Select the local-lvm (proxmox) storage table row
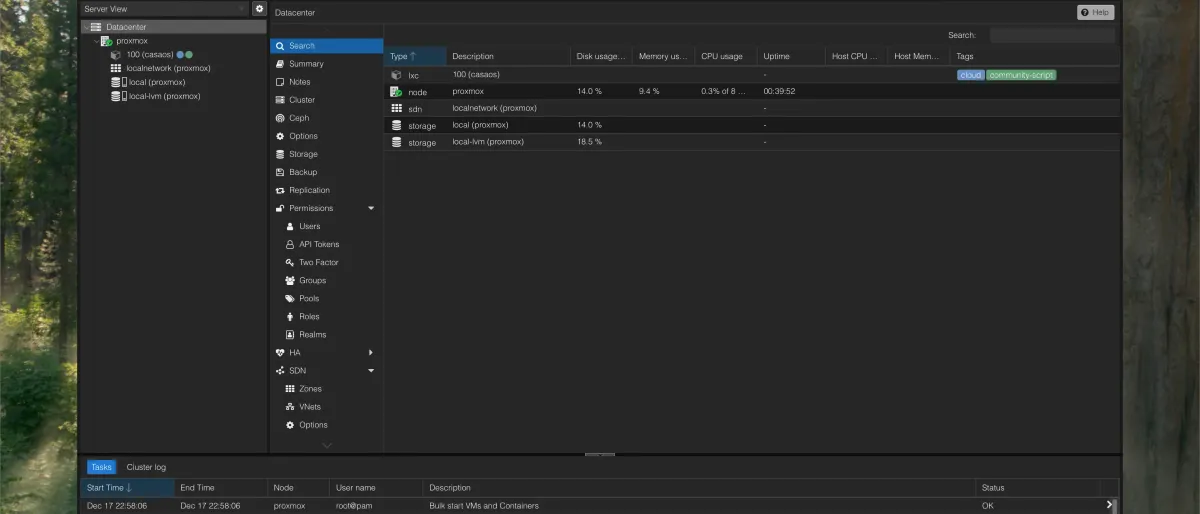Screen dimensions: 1200x514 point(752,142)
